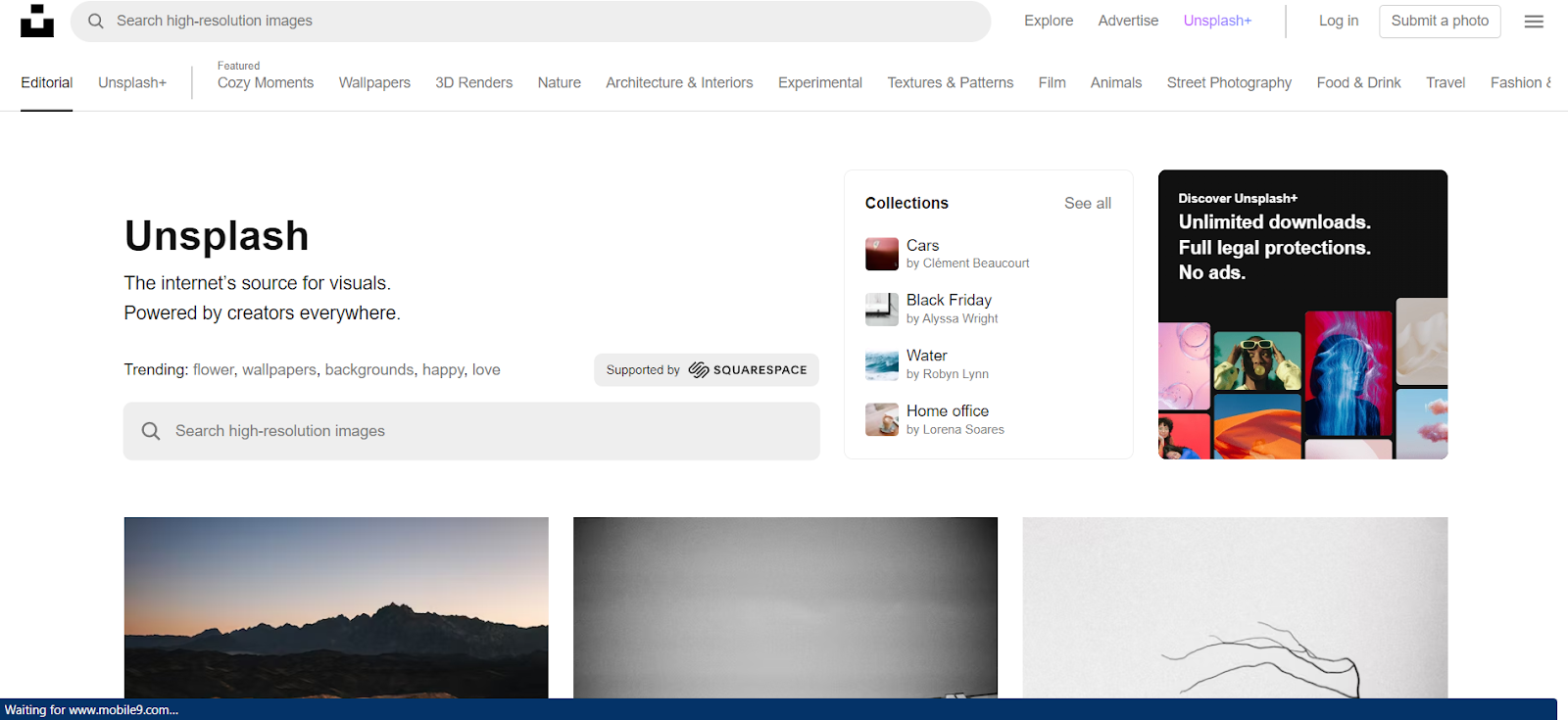Open the Food & Drink topic
Screen dimensions: 1568x720
1358,82
